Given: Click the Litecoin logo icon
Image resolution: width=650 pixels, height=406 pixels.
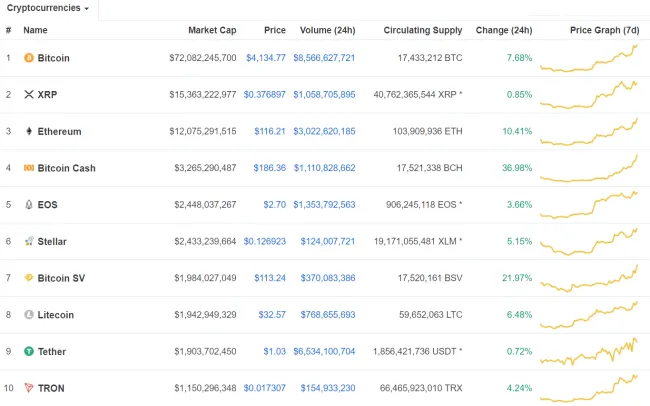Looking at the screenshot, I should click(29, 314).
